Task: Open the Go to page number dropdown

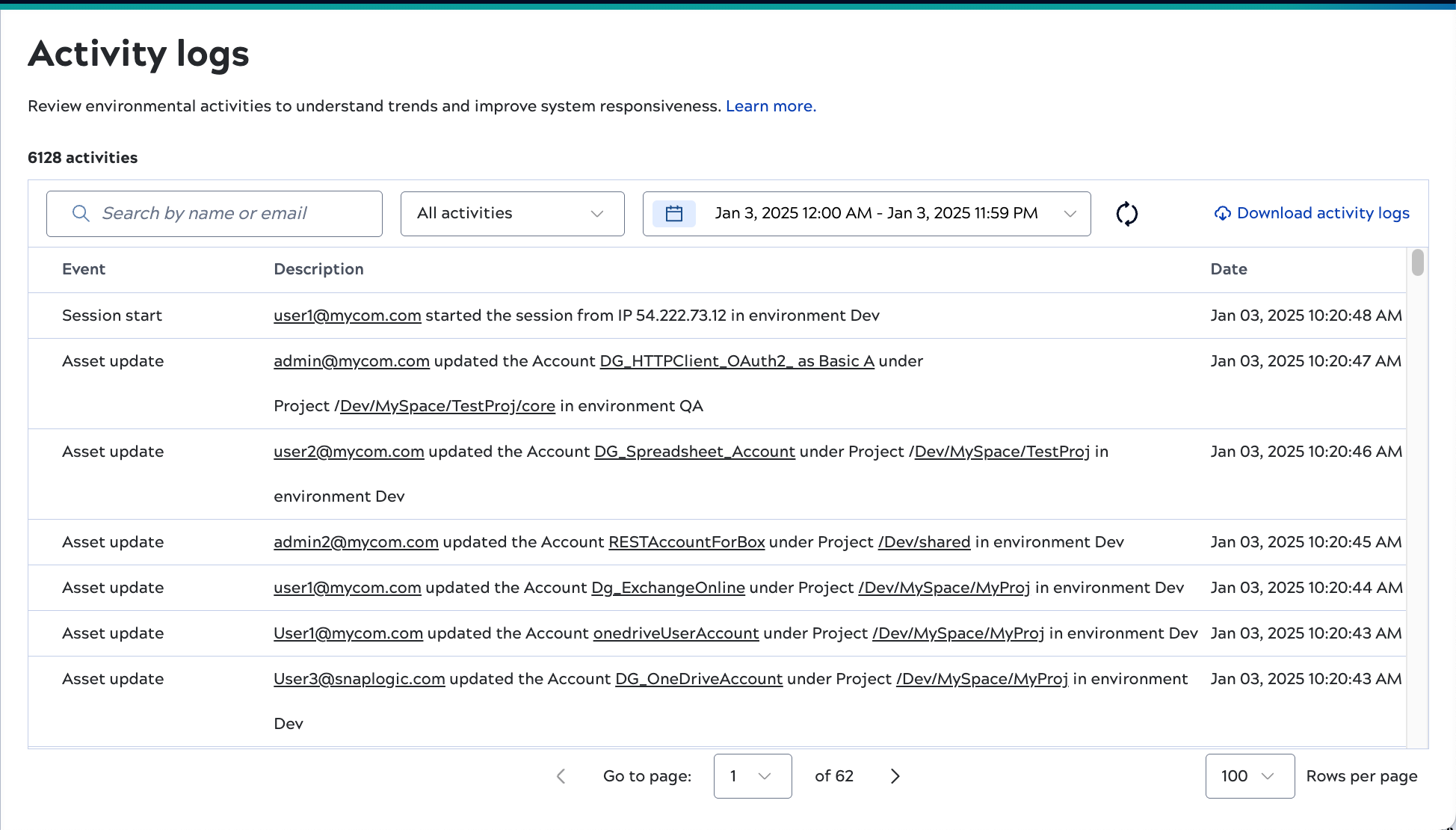Action: point(752,776)
